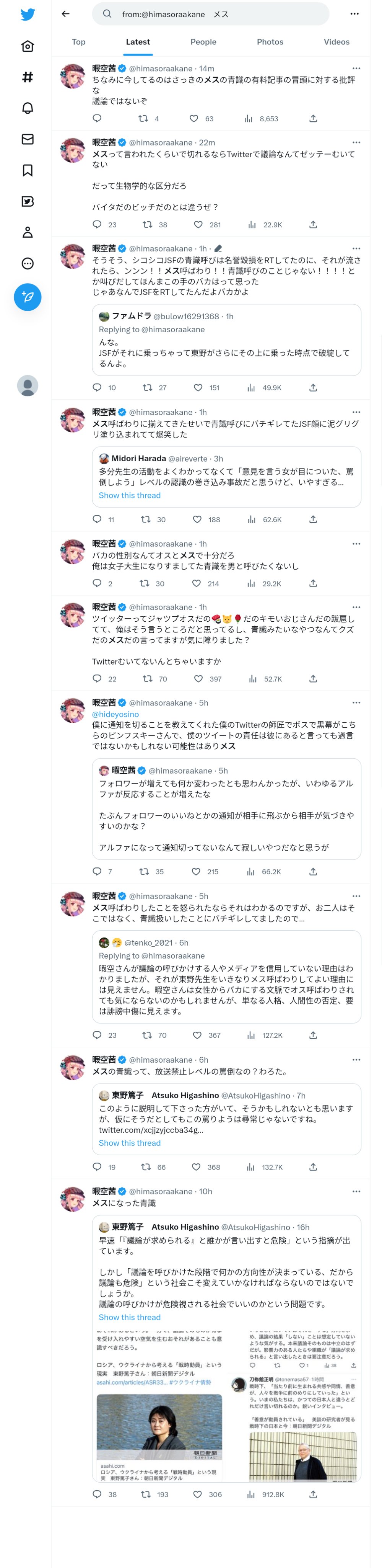
Task: Open Bookmarks from the sidebar
Action: pyautogui.click(x=28, y=170)
